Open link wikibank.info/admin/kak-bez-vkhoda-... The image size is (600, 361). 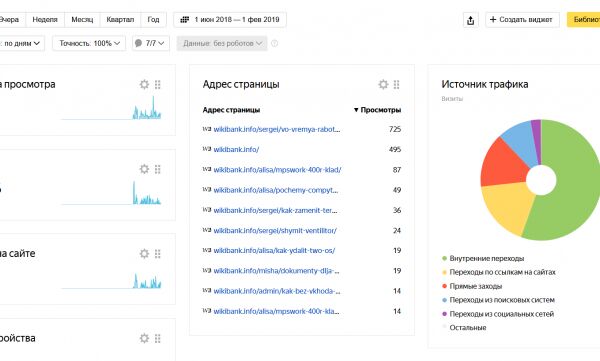coord(277,291)
